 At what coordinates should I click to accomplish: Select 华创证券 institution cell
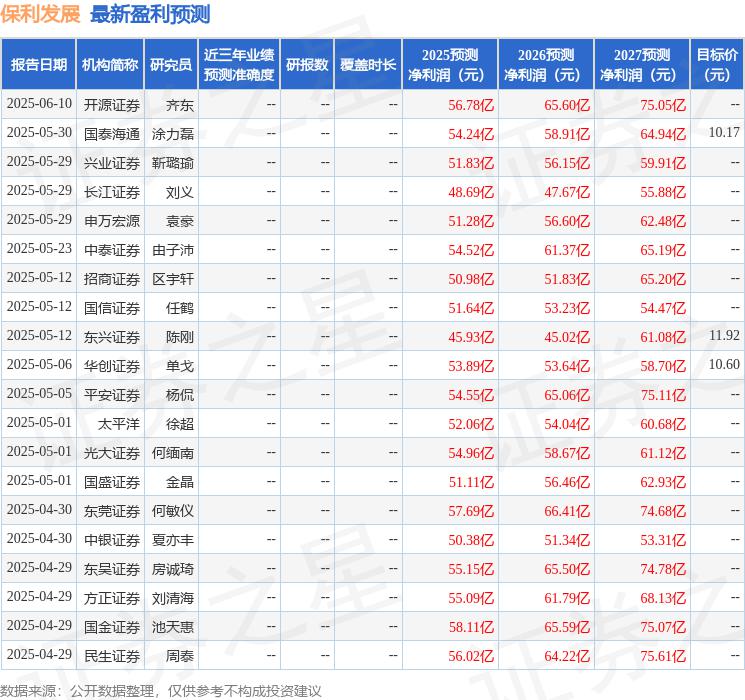(x=112, y=366)
